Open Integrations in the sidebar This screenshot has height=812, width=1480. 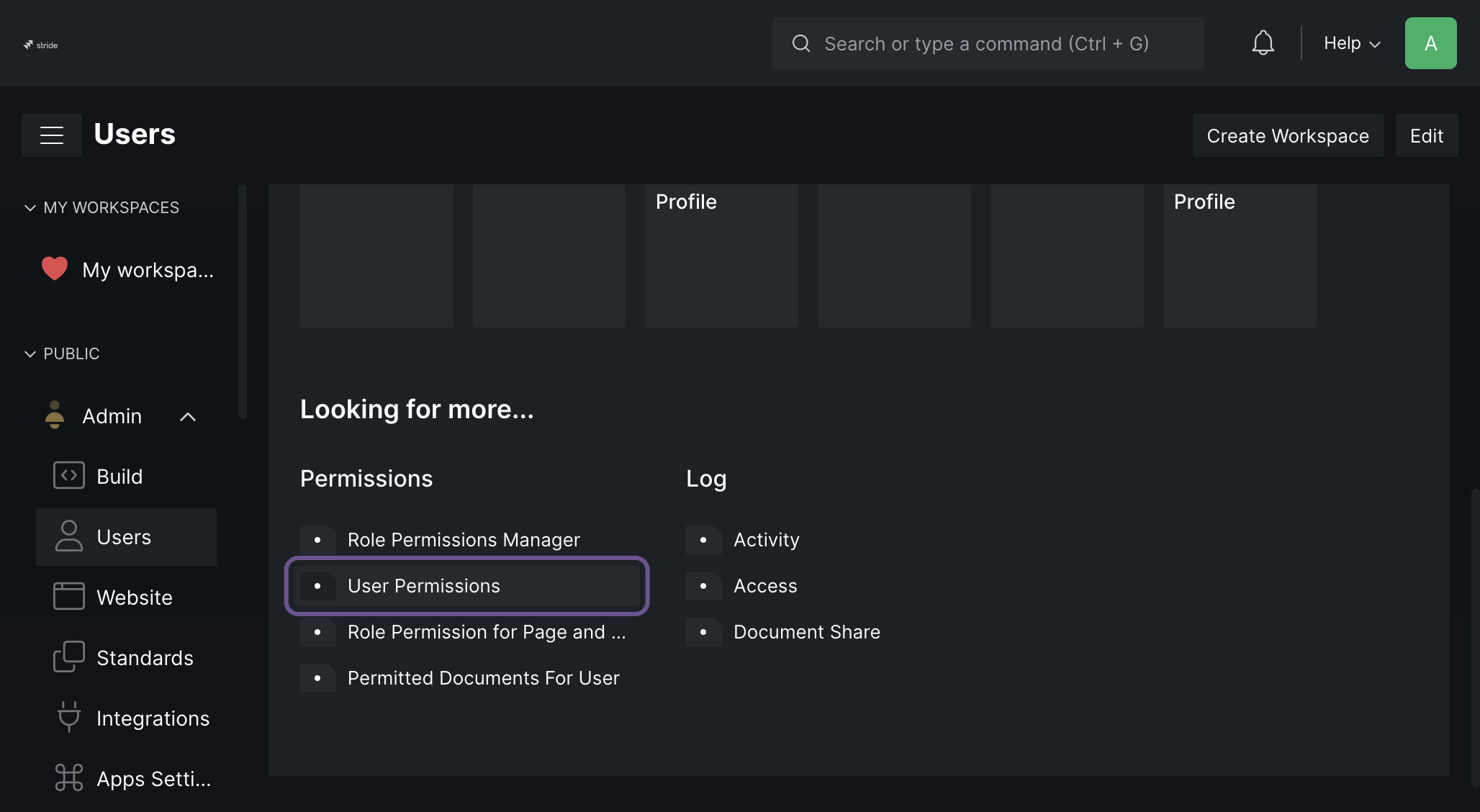[x=126, y=718]
